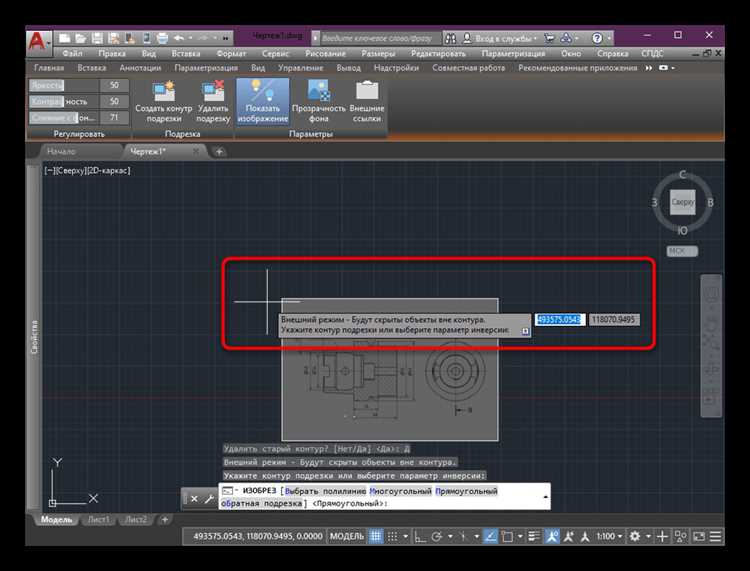The width and height of the screenshot is (750, 571).
Task: Expand the hidden ribbon tabs double-arrow
Action: point(649,68)
